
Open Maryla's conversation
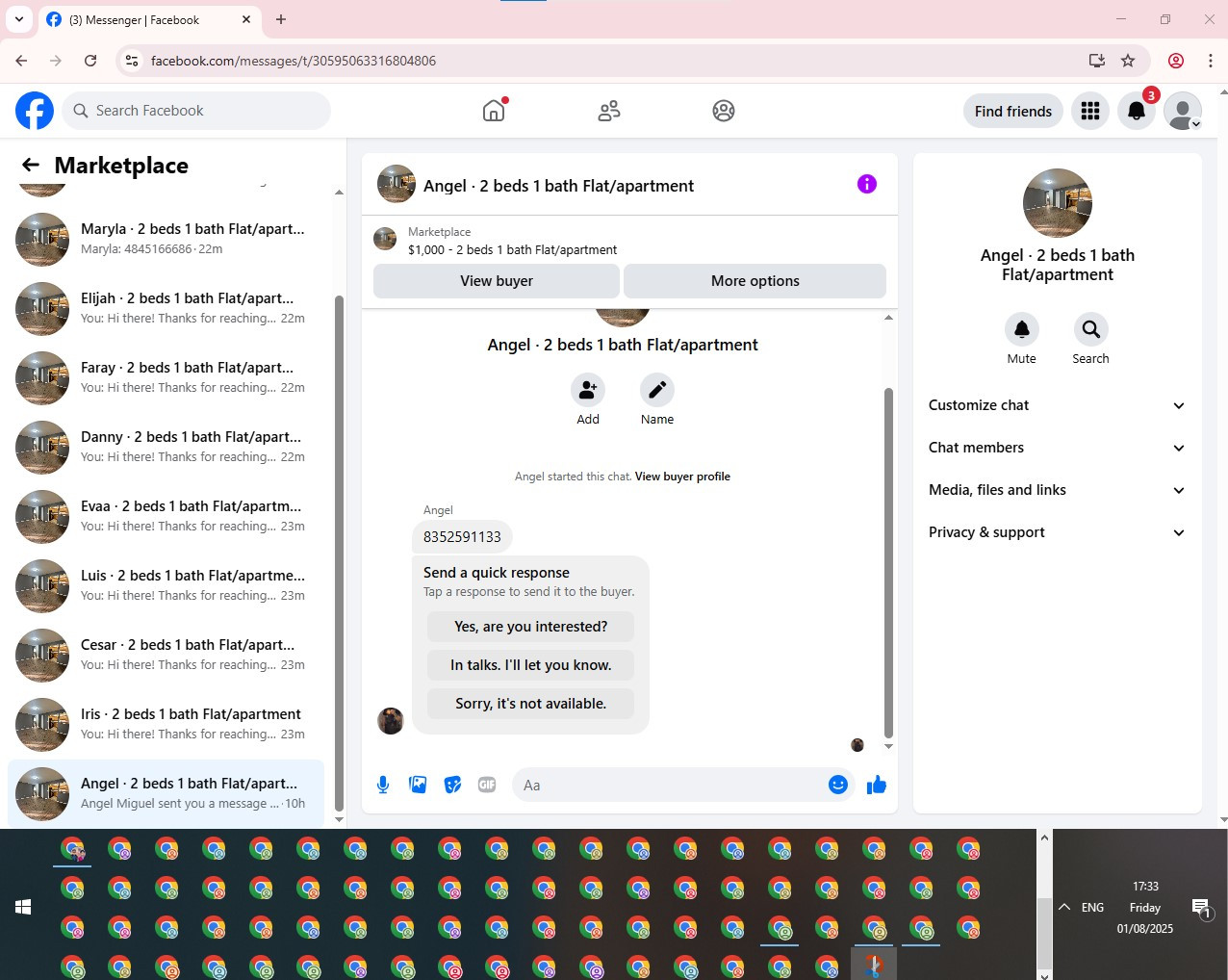tap(166, 239)
